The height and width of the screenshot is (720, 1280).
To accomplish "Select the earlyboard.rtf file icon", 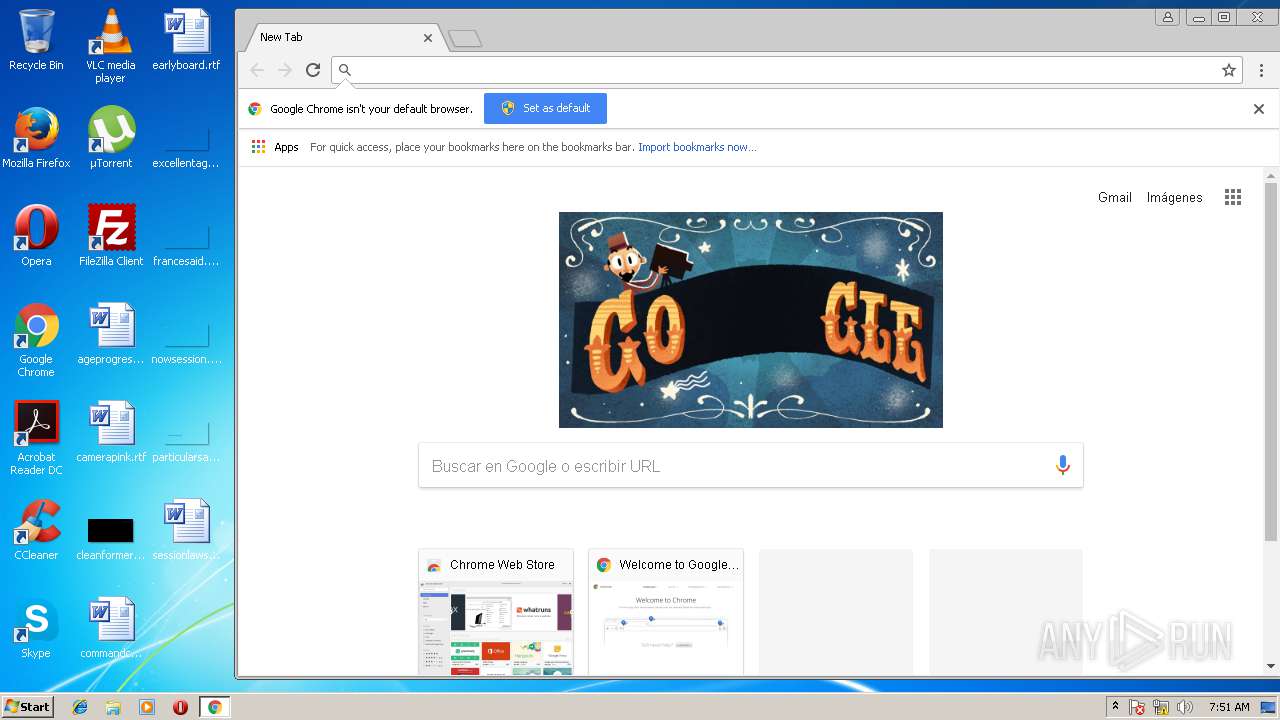I will pyautogui.click(x=186, y=40).
